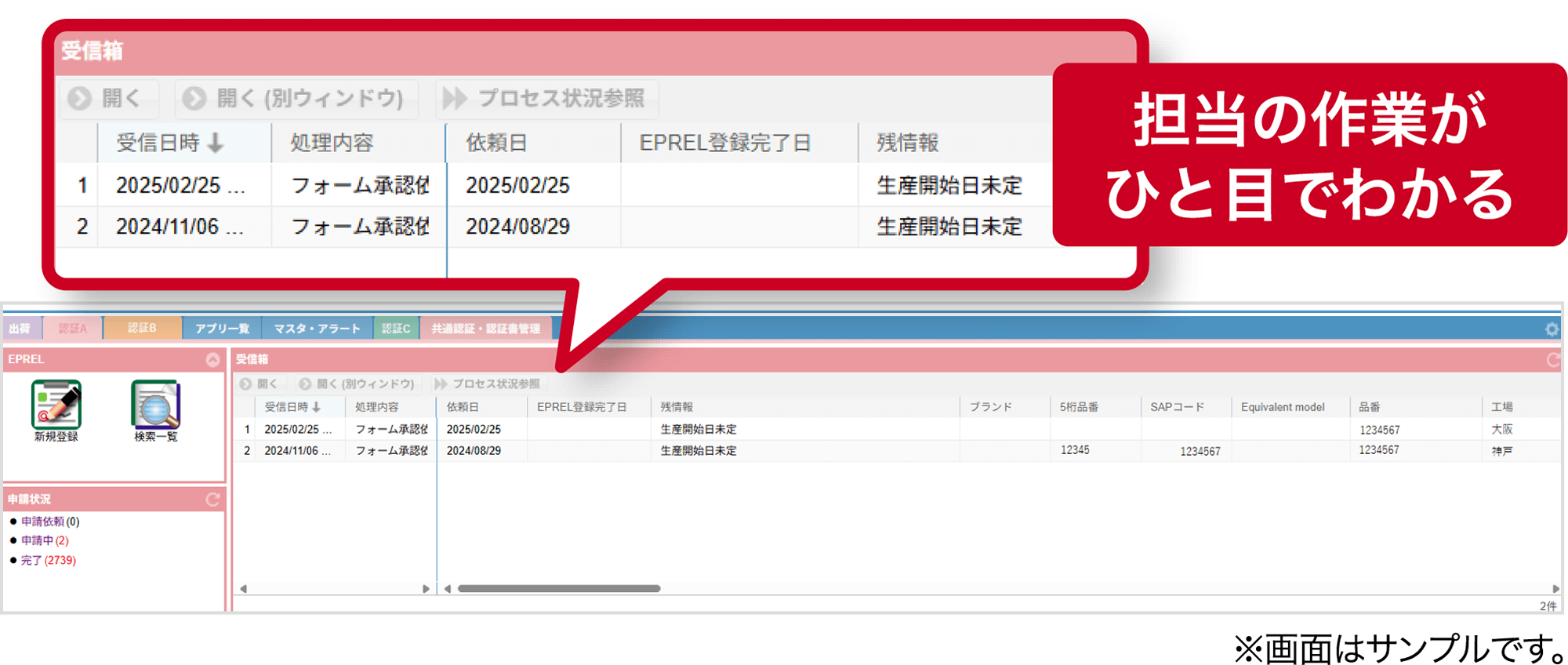Open the 申請中 (2) link
1568x665 pixels.
(45, 540)
